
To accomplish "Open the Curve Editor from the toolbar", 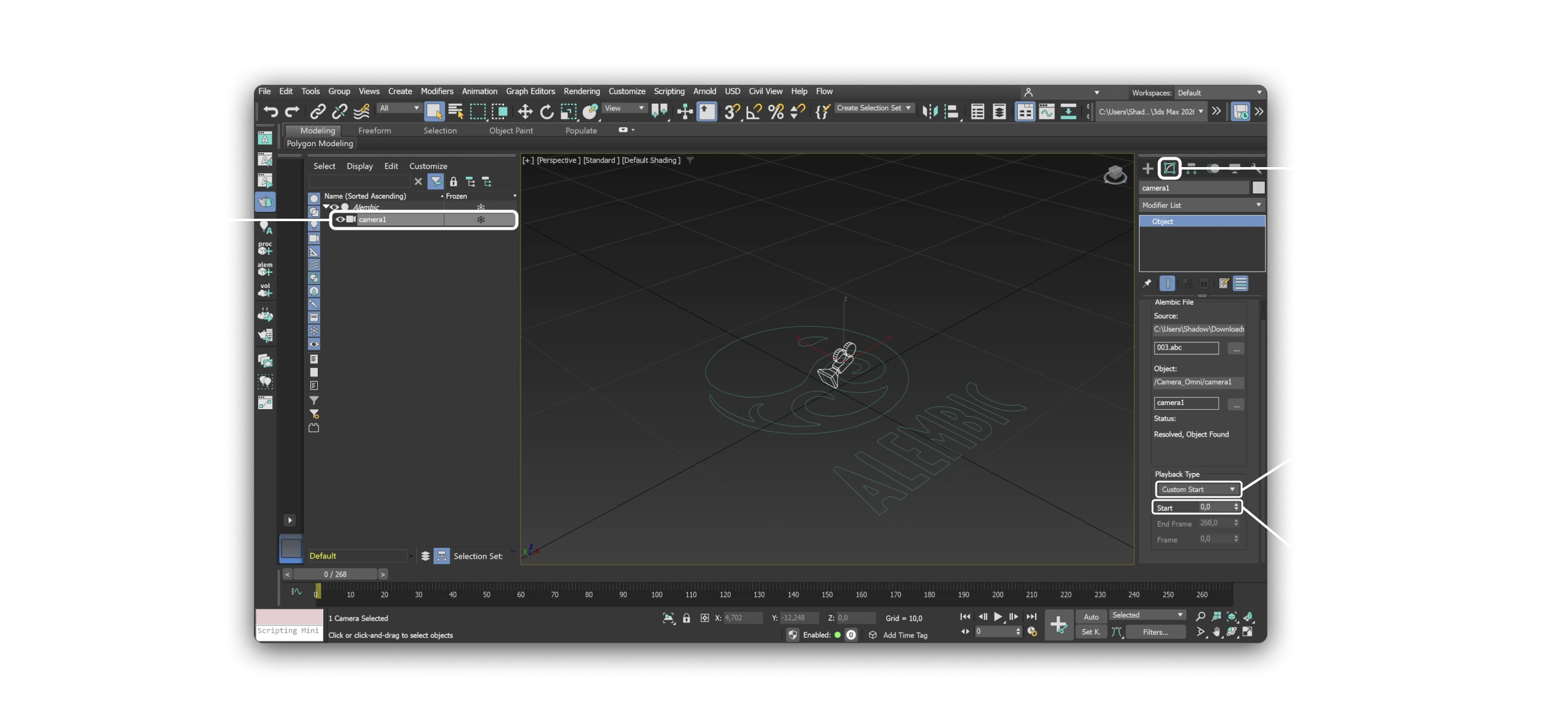I will pos(1046,111).
